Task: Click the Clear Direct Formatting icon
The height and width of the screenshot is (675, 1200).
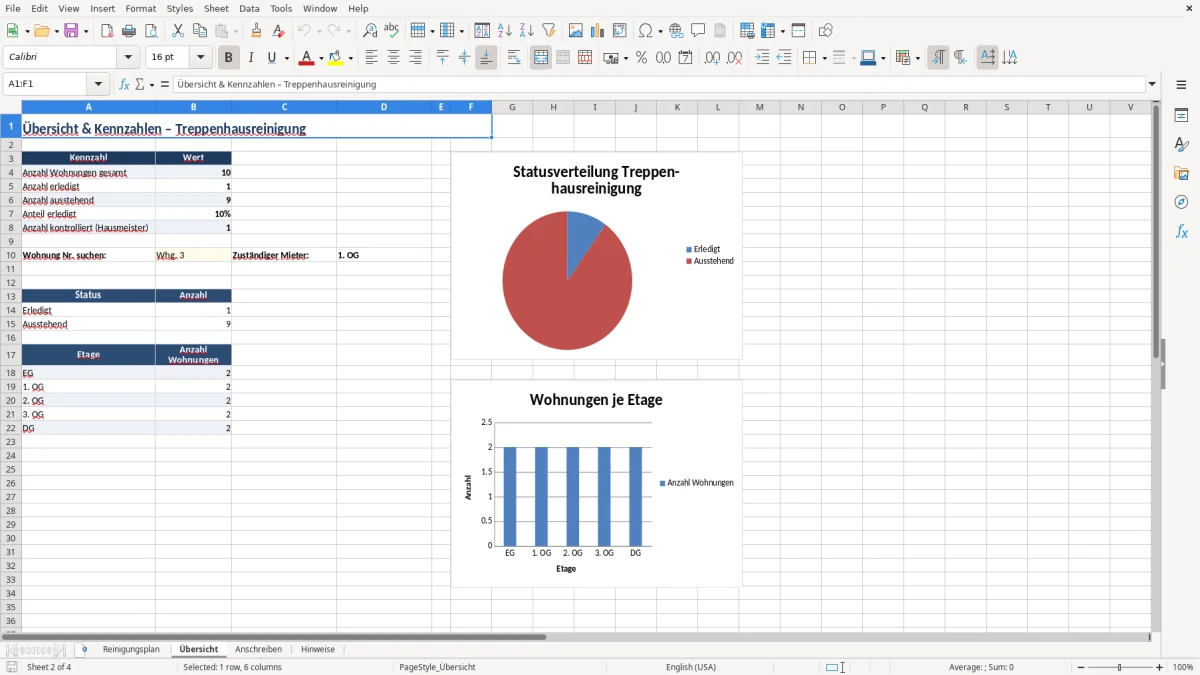Action: click(x=279, y=31)
